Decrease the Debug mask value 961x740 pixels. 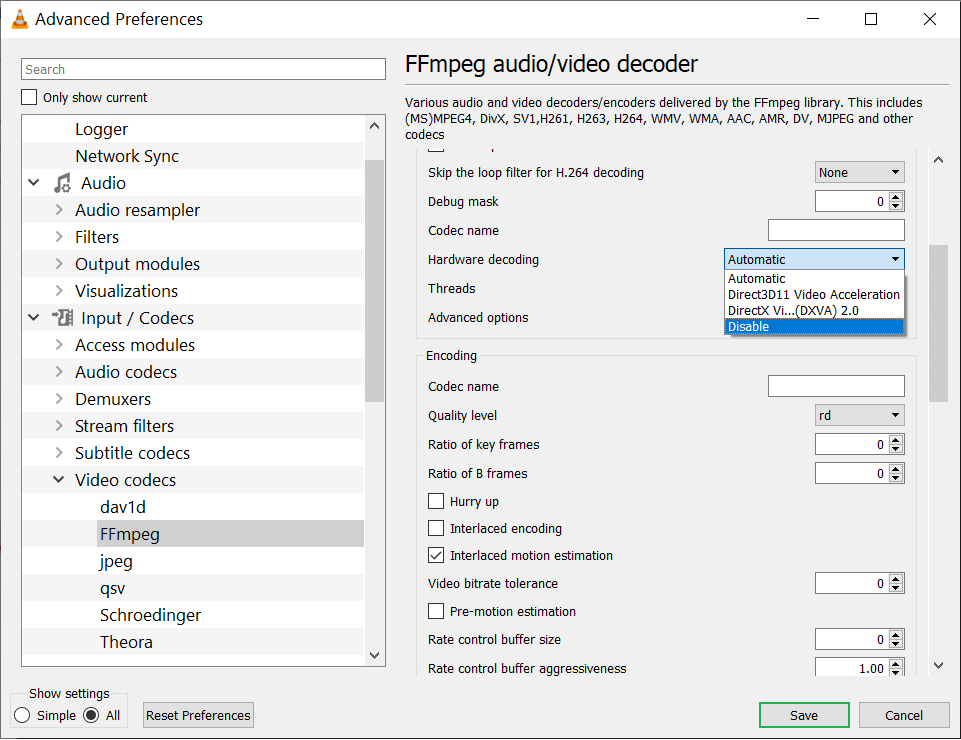896,206
